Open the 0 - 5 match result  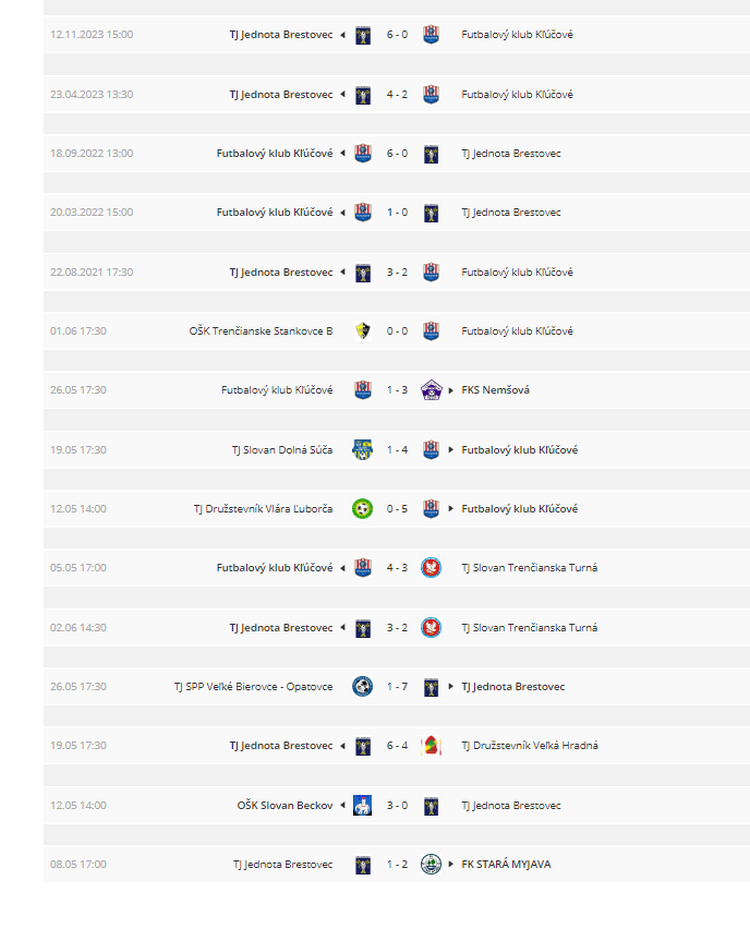click(397, 509)
